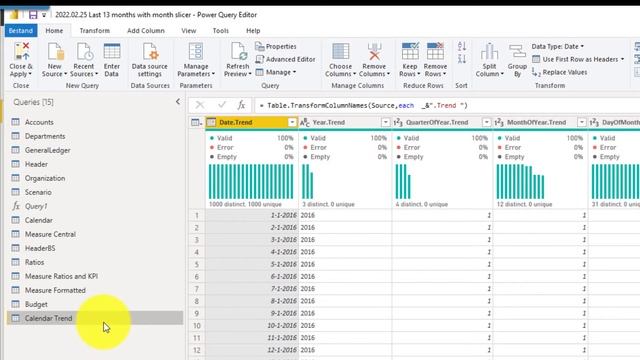Click the Close & Apply icon
This screenshot has height=360, width=640.
point(21,52)
